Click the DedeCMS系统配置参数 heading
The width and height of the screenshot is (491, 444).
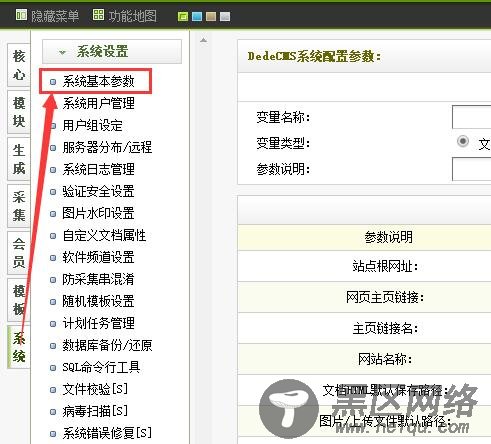coord(314,56)
